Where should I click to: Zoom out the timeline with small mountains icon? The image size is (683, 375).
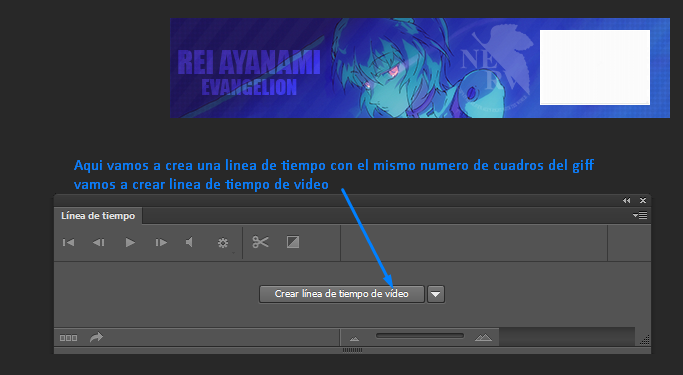tap(354, 338)
